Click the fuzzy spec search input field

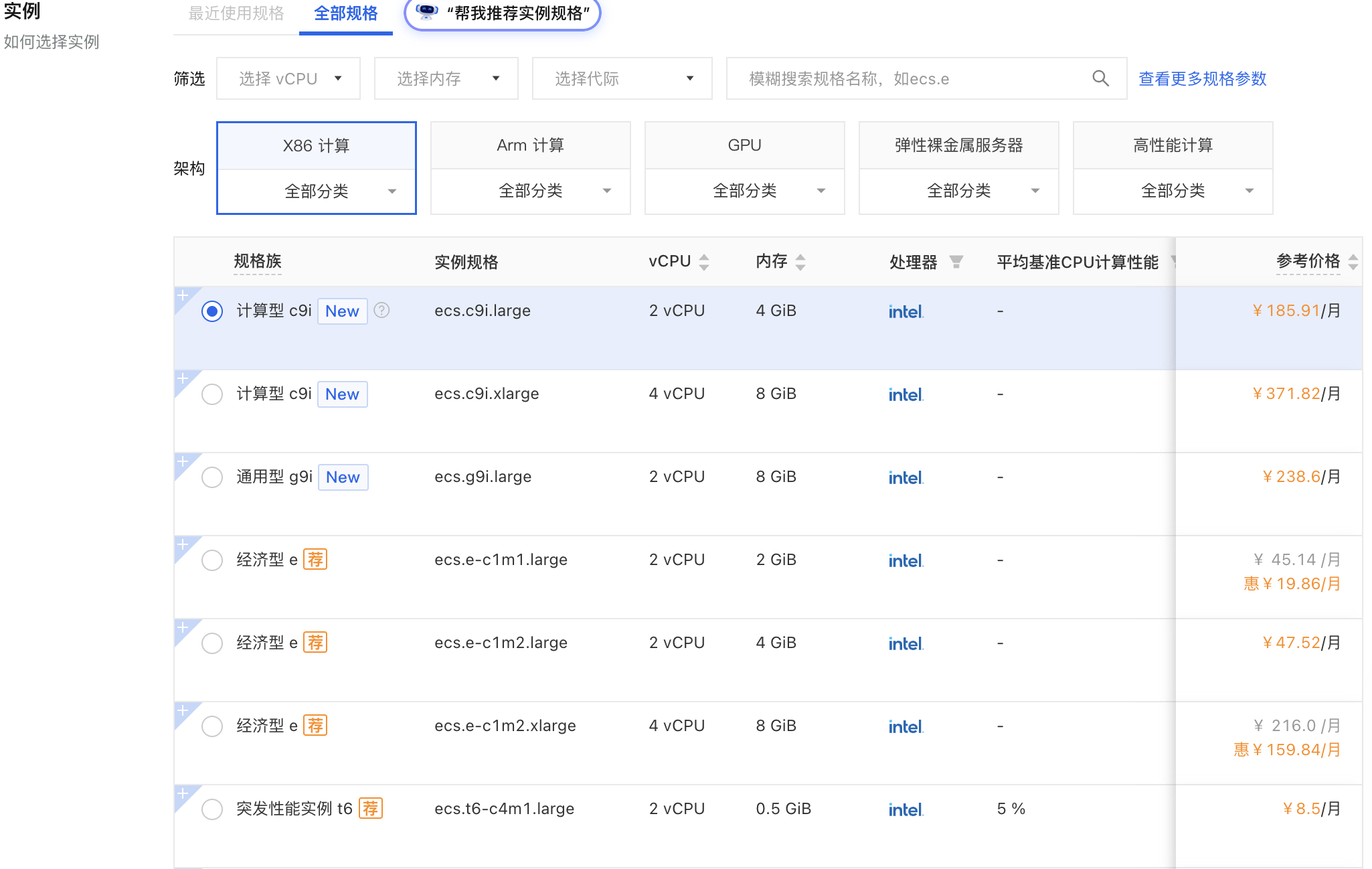(890, 78)
